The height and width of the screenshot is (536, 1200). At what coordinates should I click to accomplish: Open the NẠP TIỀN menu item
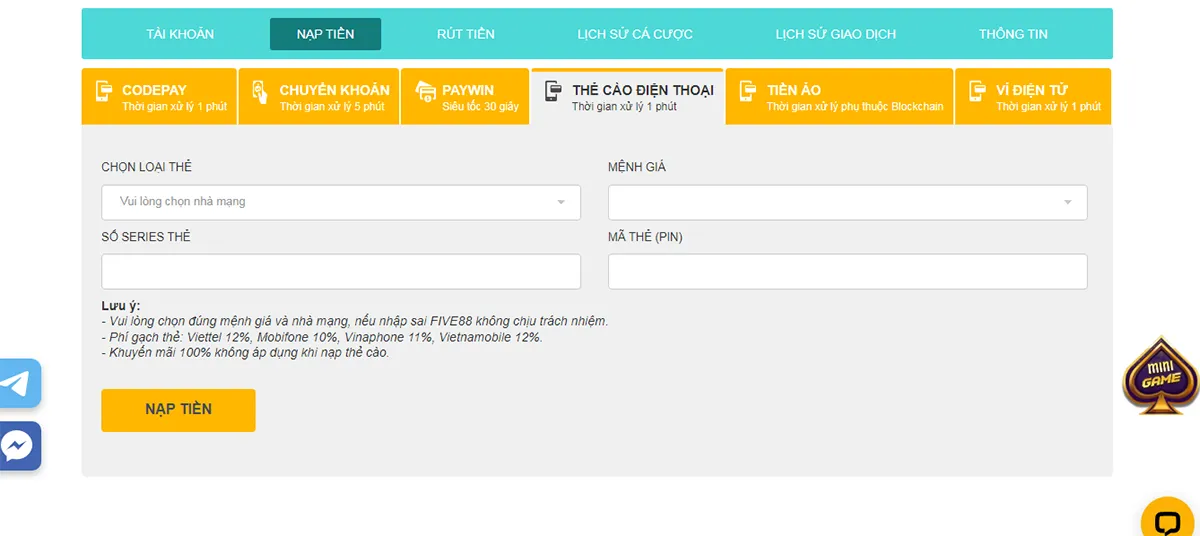(325, 34)
